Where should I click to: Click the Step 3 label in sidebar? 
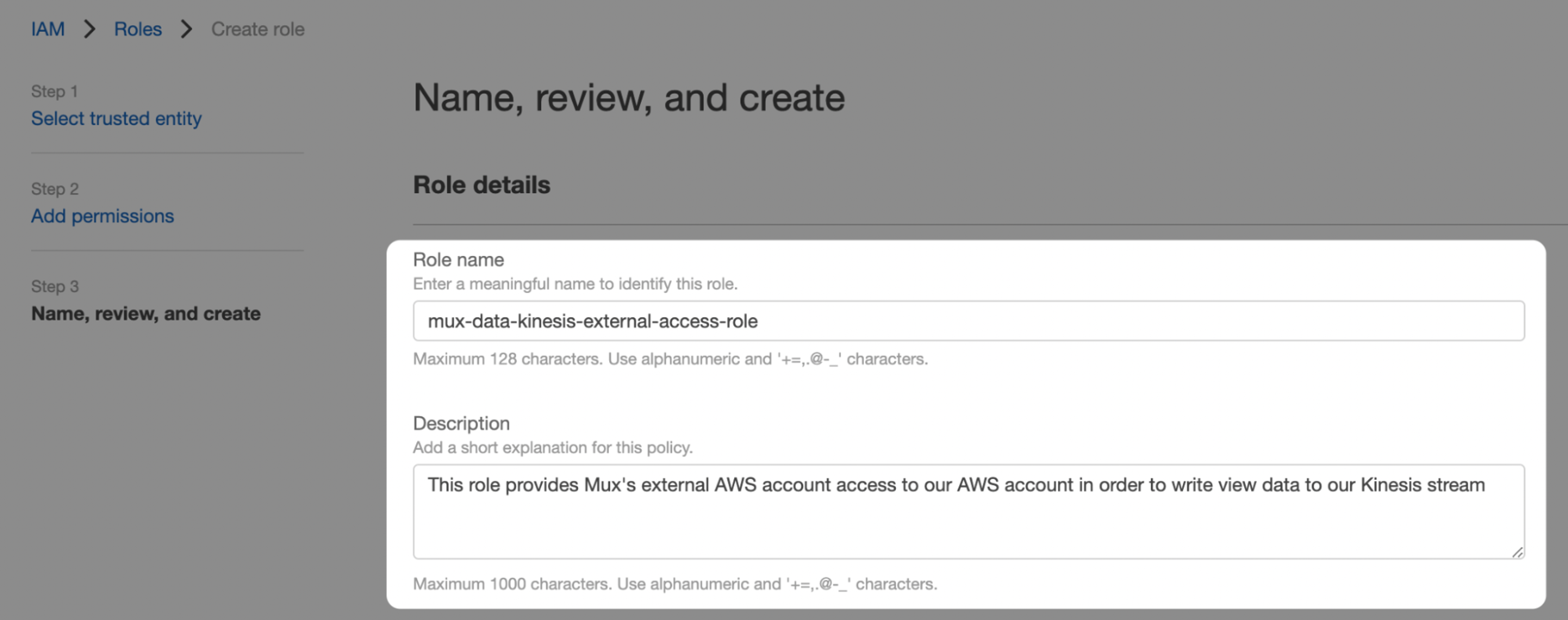[55, 286]
